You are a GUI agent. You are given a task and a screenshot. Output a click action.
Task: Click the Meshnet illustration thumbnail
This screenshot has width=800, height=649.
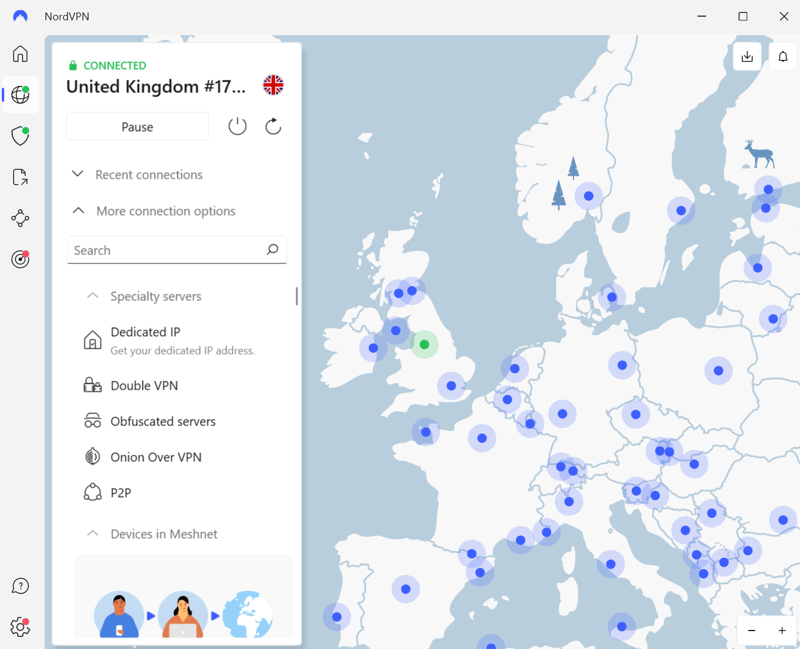click(184, 596)
